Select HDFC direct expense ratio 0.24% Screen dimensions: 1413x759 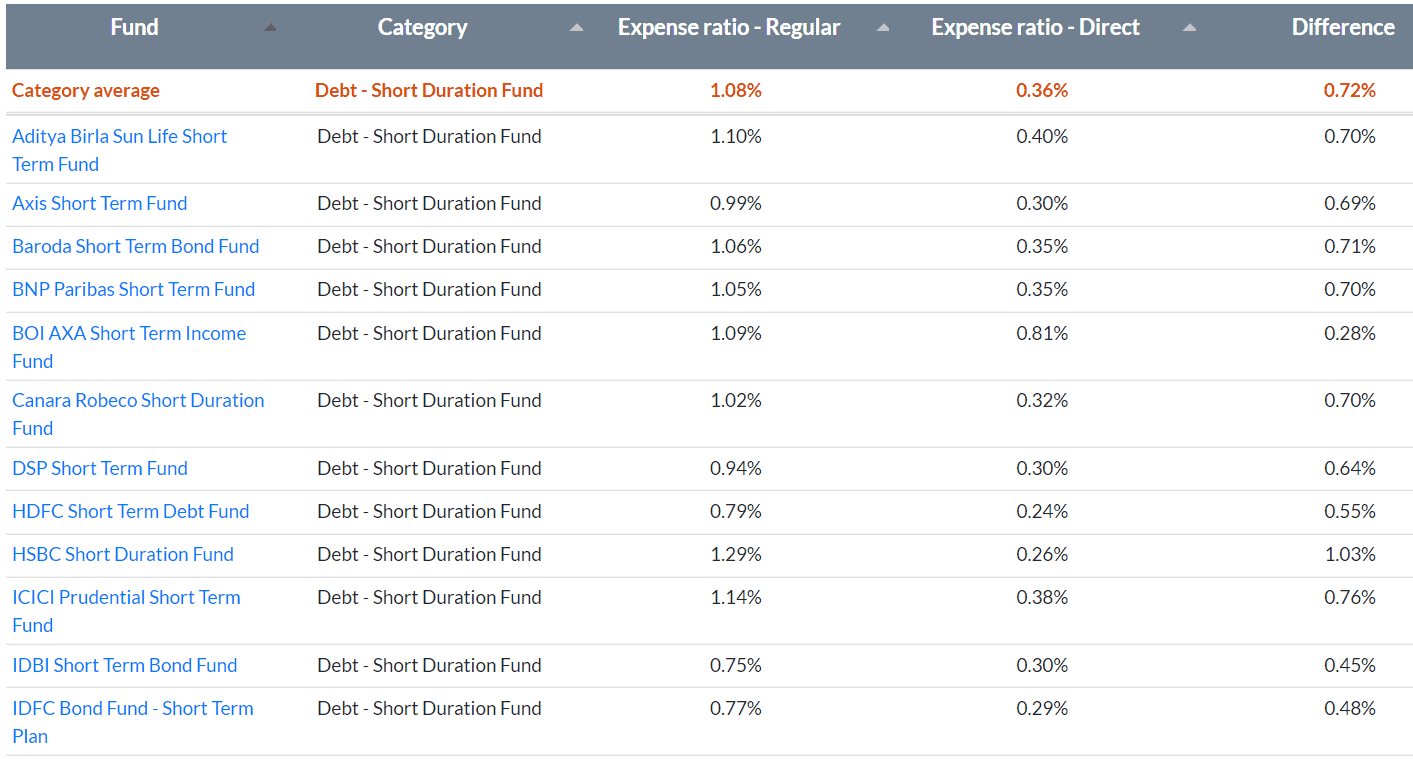click(x=1042, y=511)
